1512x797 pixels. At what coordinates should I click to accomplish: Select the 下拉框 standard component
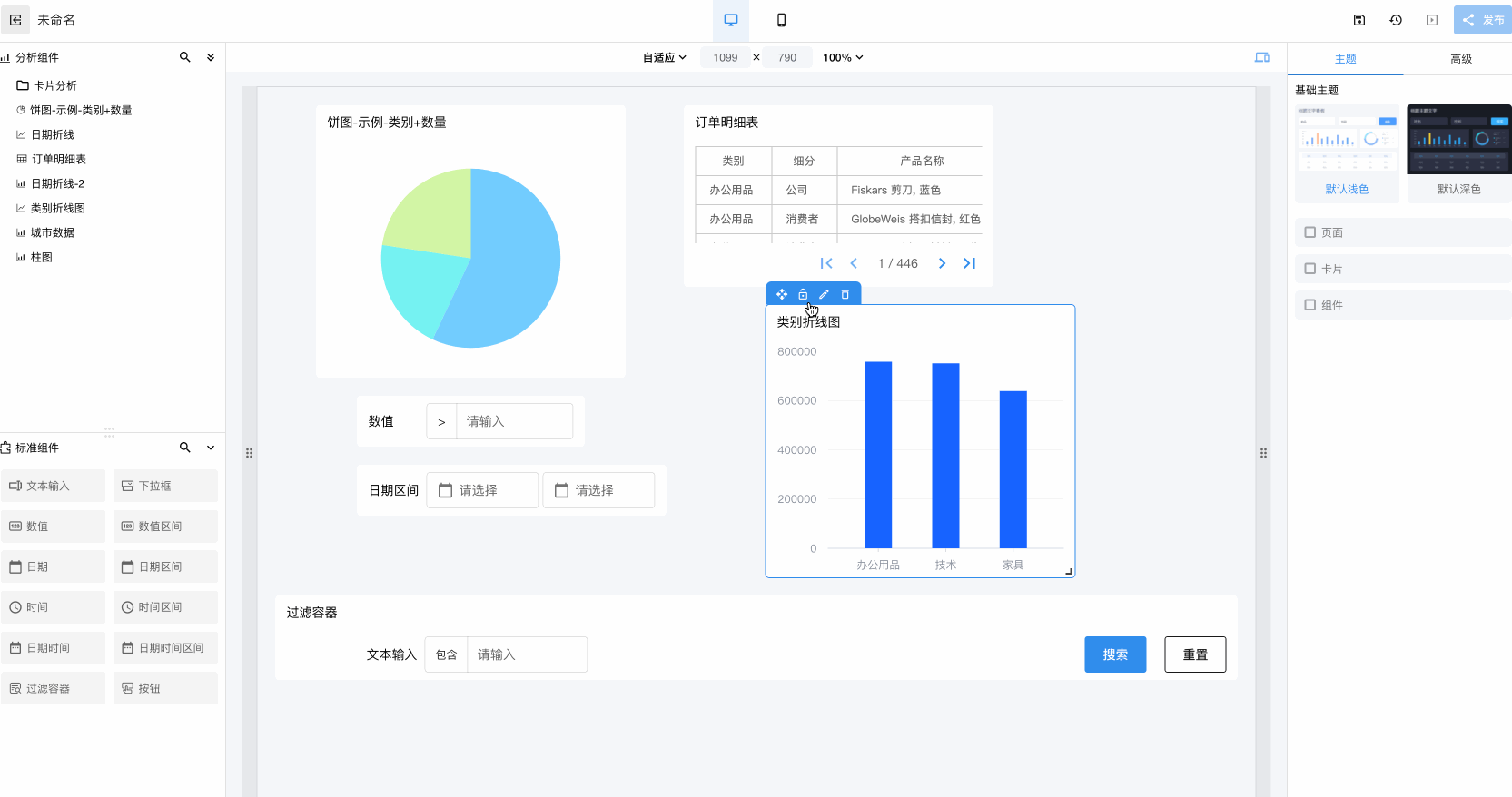point(165,486)
